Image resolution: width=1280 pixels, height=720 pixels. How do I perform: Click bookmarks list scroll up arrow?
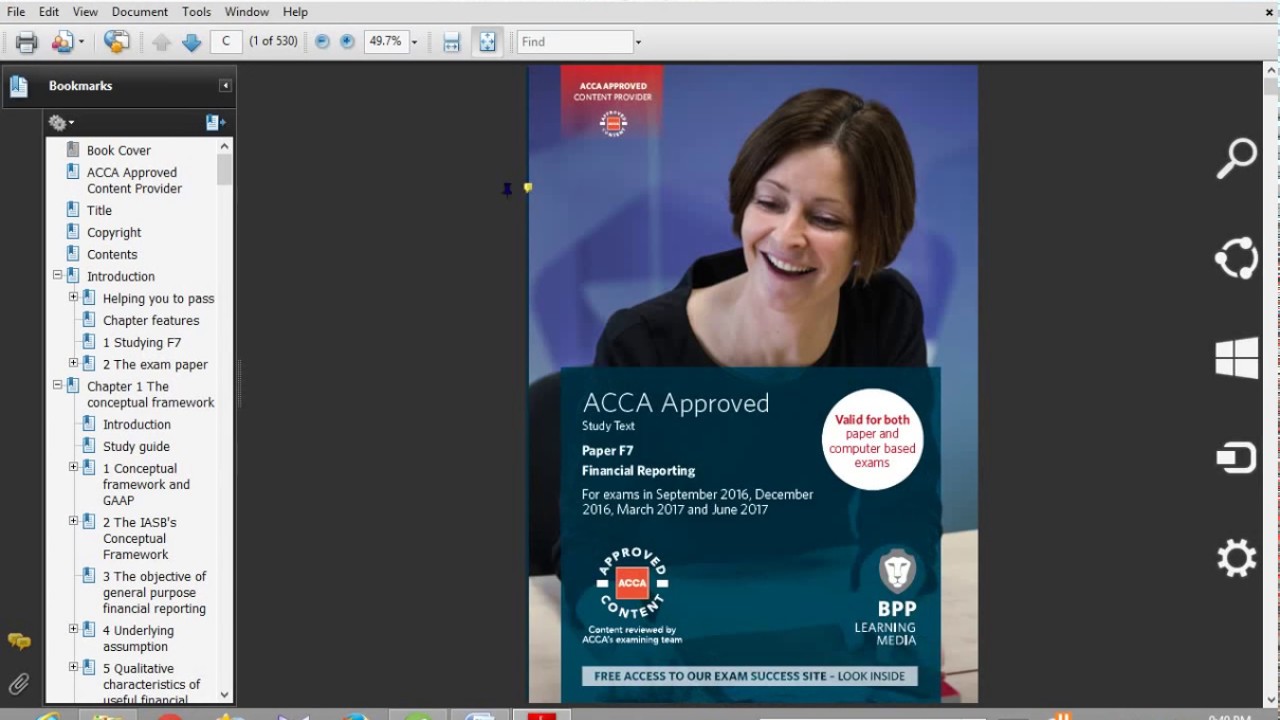pyautogui.click(x=224, y=147)
